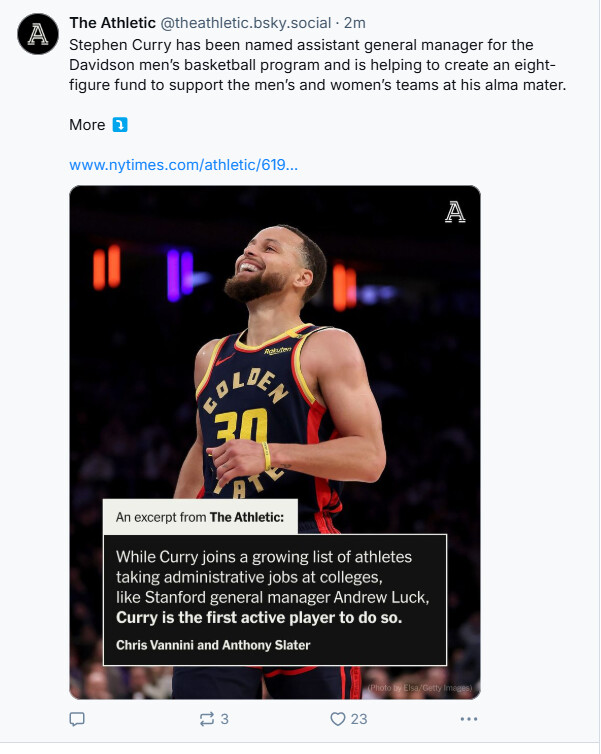
Task: Click the word More in the post
Action: click(x=87, y=125)
